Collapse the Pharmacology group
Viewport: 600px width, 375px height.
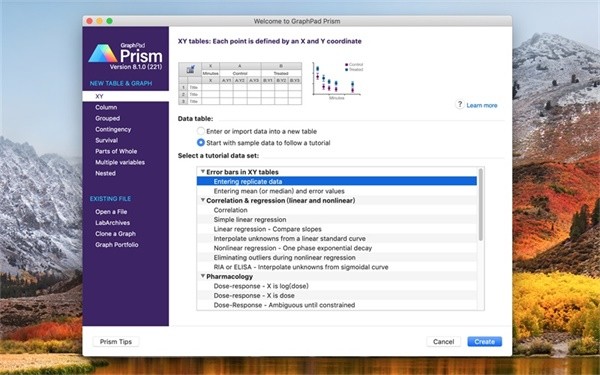coord(203,276)
